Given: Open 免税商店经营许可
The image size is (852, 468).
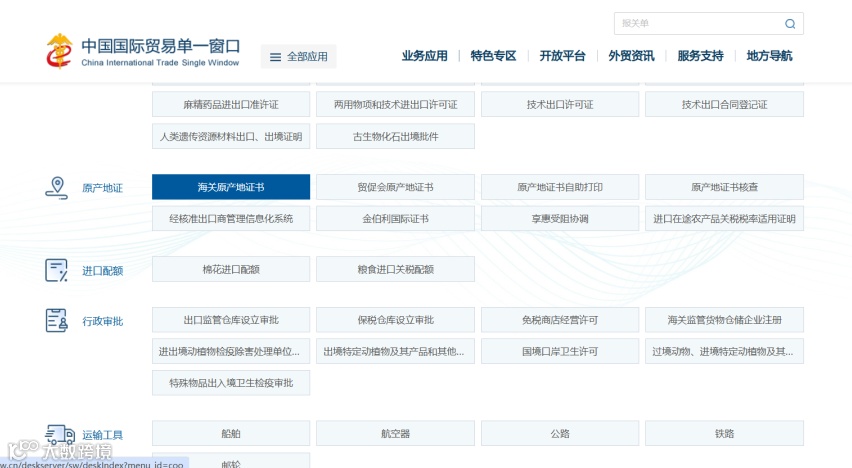Looking at the screenshot, I should click(x=560, y=320).
